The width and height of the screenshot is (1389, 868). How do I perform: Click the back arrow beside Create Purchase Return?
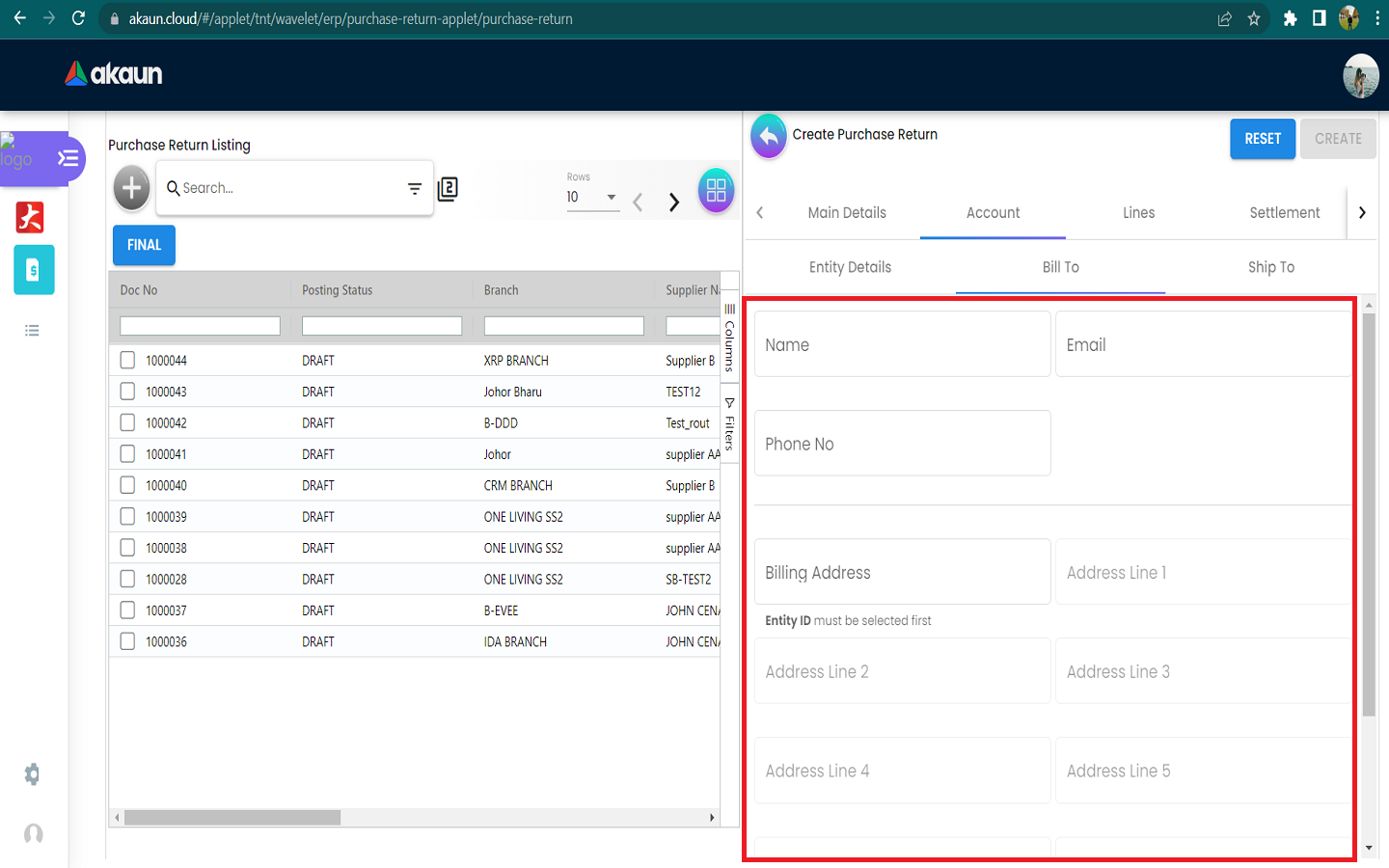(x=769, y=137)
